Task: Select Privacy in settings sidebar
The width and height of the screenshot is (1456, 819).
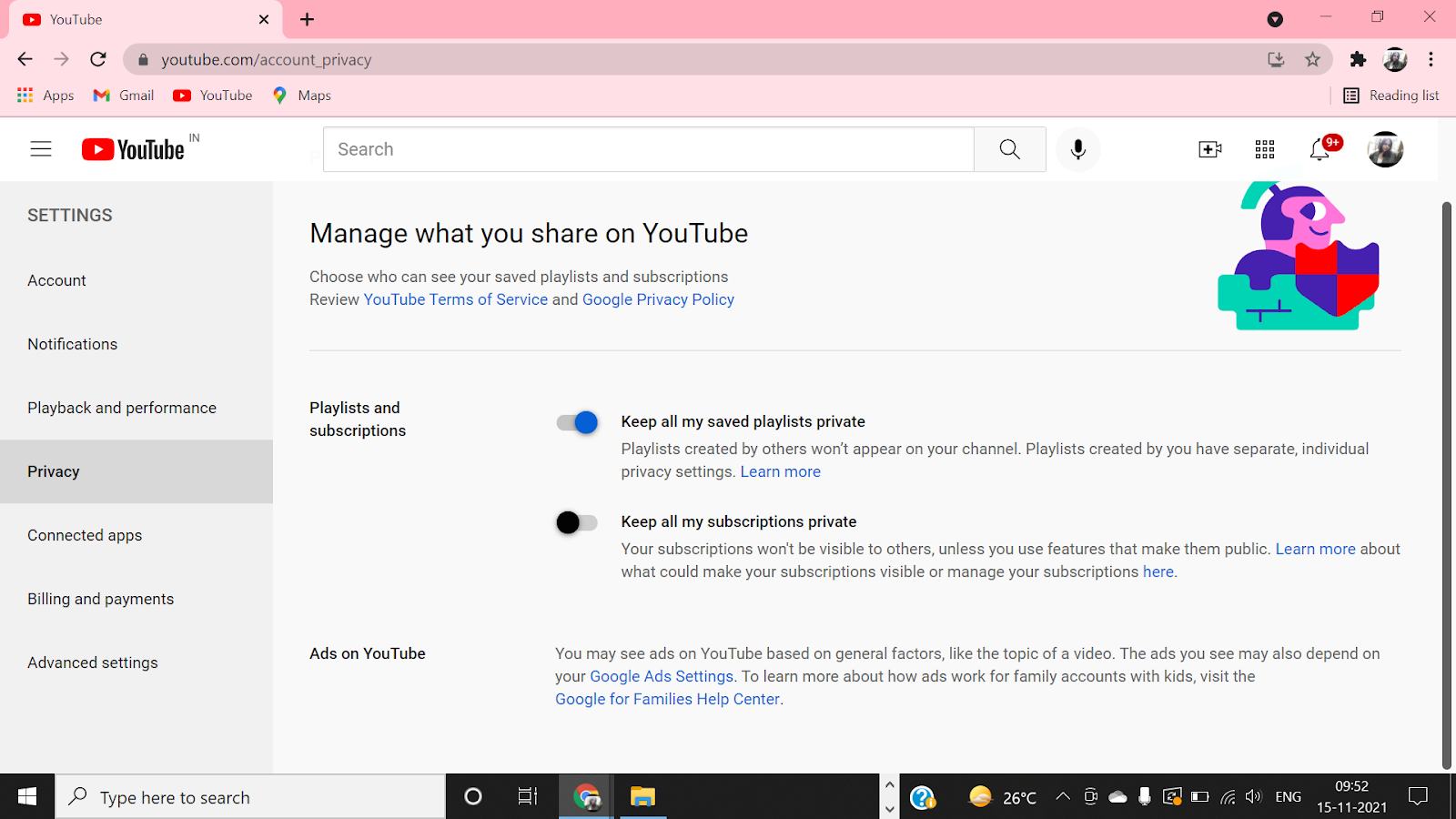Action: coord(136,471)
